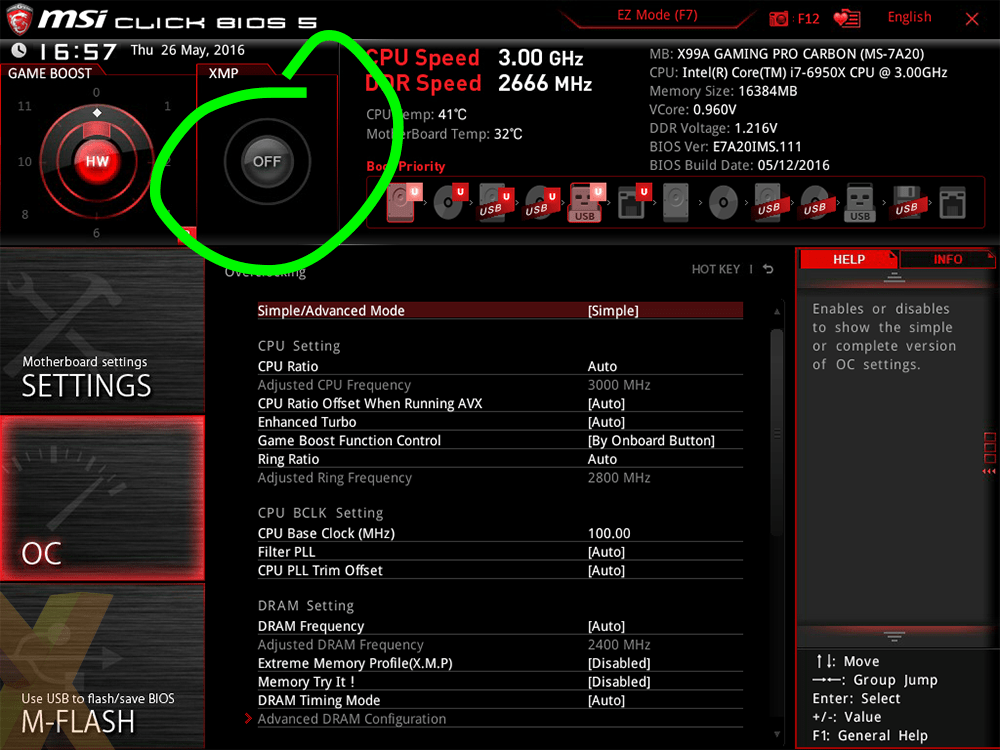1000x750 pixels.
Task: Select the UEFI USB hard disk boot icon
Action: tap(496, 202)
